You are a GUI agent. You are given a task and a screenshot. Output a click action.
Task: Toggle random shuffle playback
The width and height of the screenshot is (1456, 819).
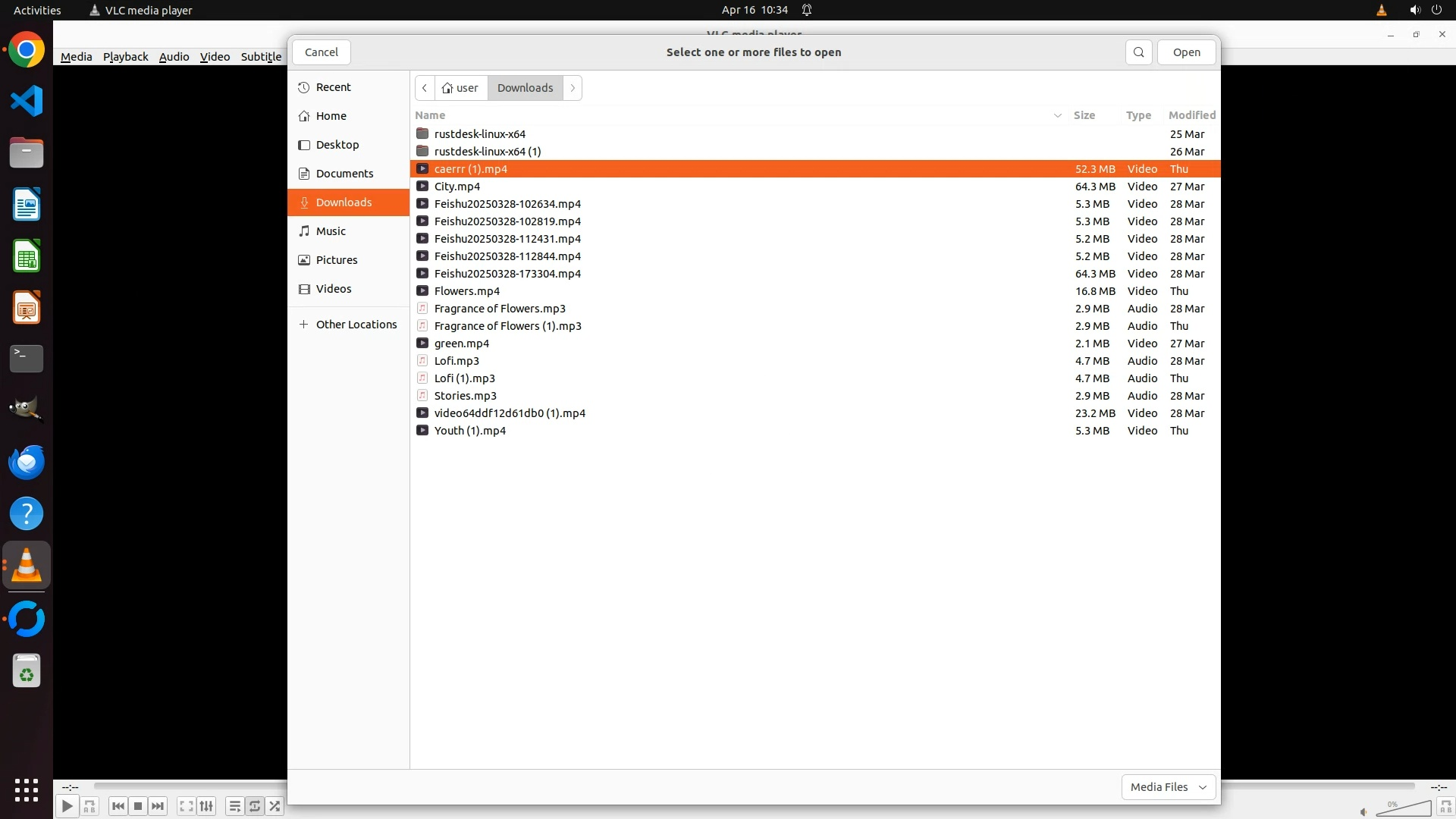pyautogui.click(x=275, y=806)
